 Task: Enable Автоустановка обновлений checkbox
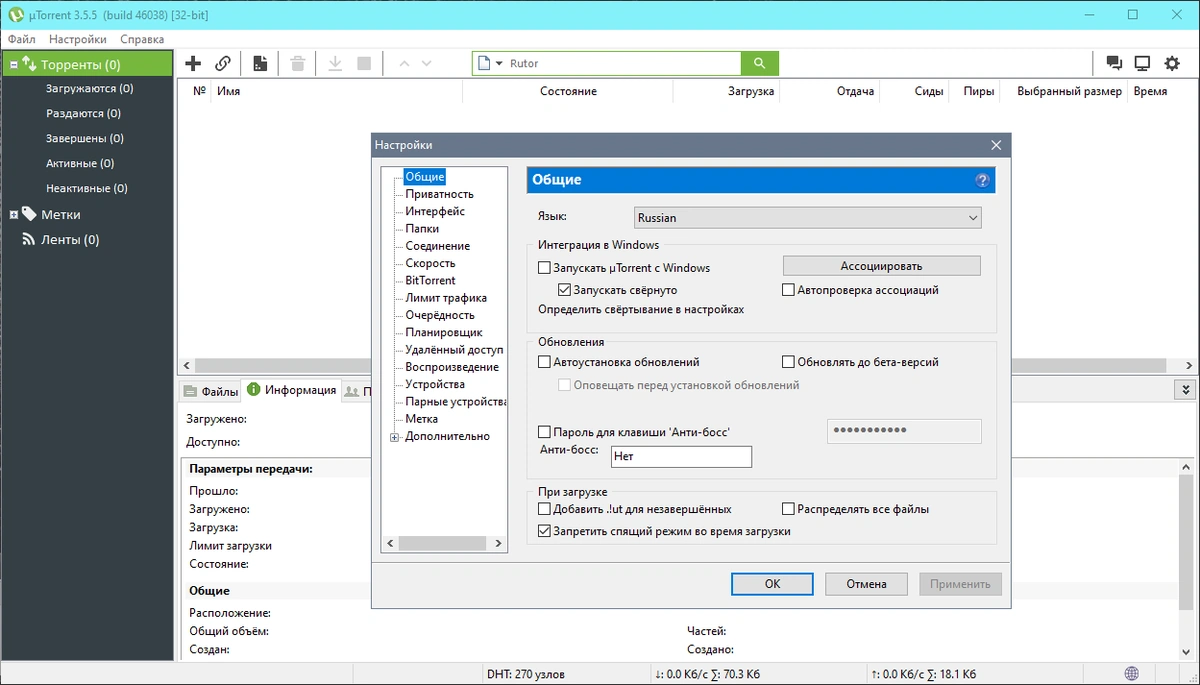point(544,362)
